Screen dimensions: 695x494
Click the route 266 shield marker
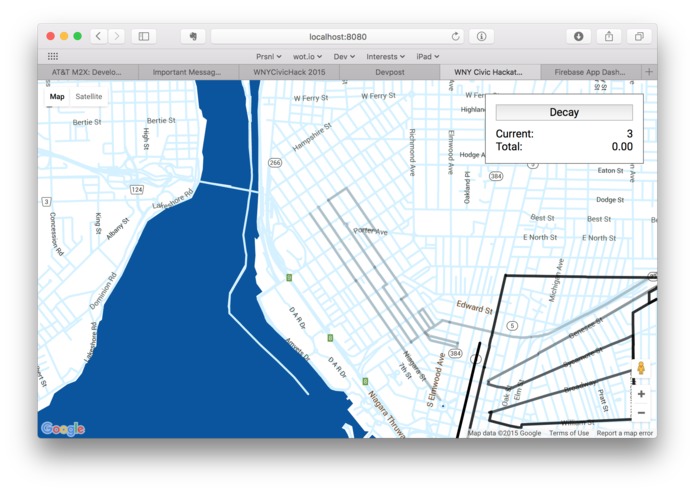[275, 163]
